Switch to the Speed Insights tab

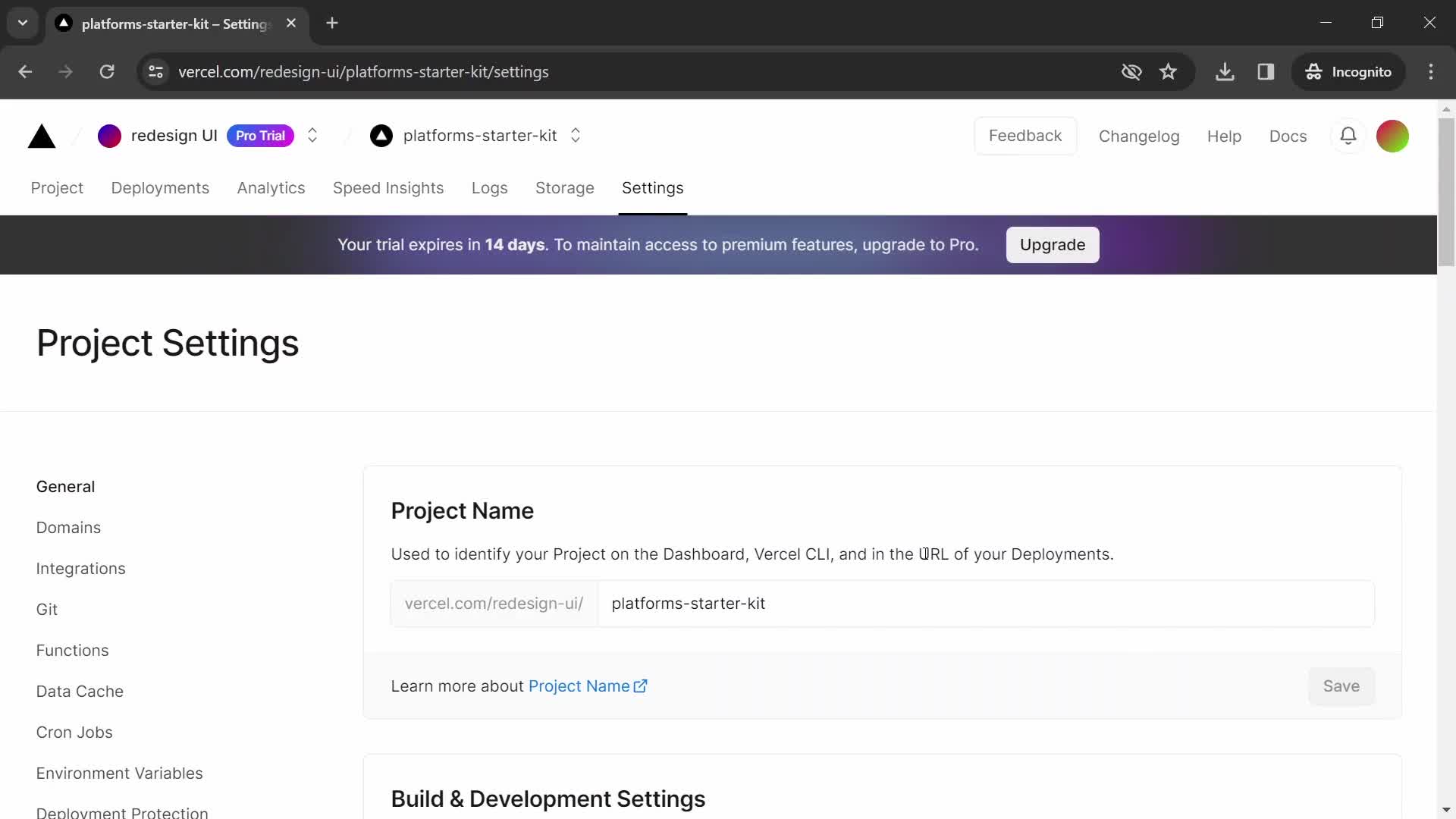point(388,188)
